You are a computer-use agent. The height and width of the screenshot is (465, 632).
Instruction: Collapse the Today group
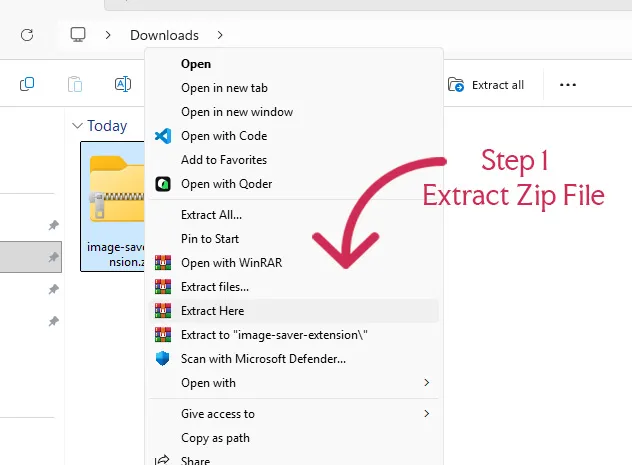pos(77,126)
